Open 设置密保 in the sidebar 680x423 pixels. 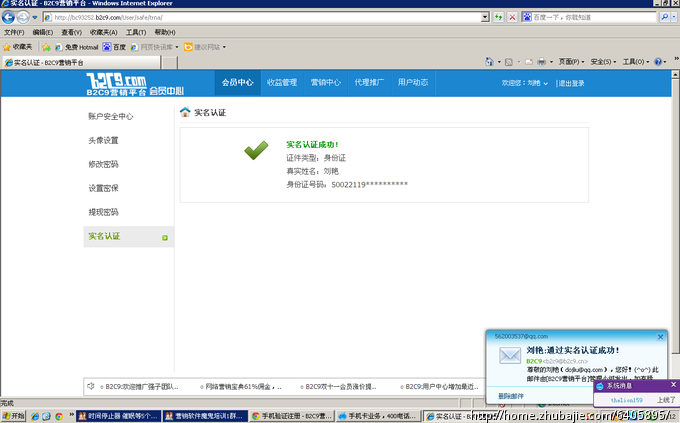tap(103, 188)
